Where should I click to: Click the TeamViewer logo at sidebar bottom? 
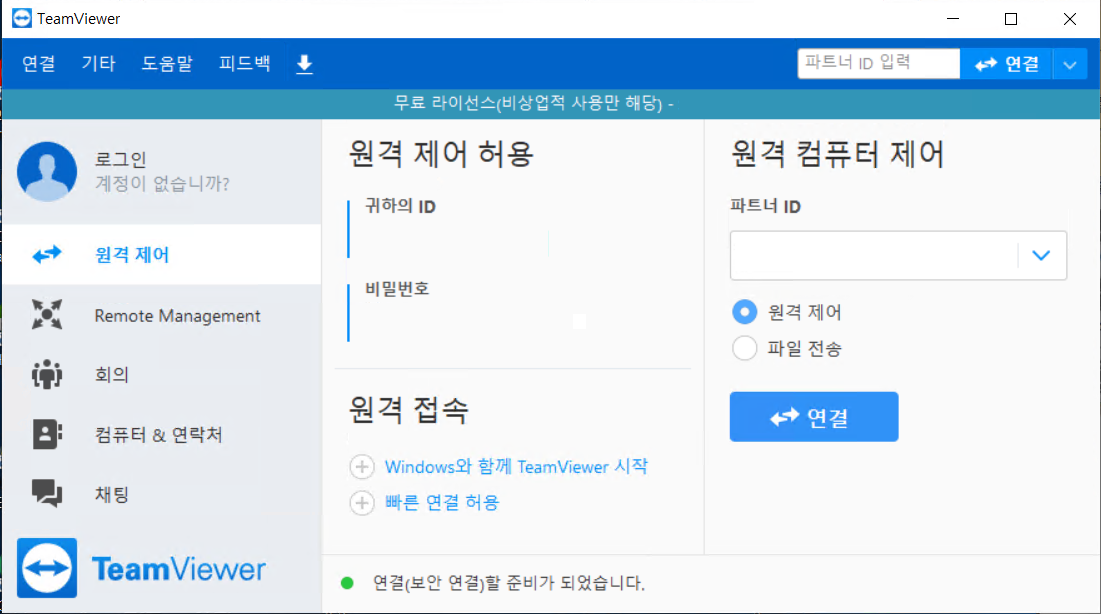pos(142,568)
